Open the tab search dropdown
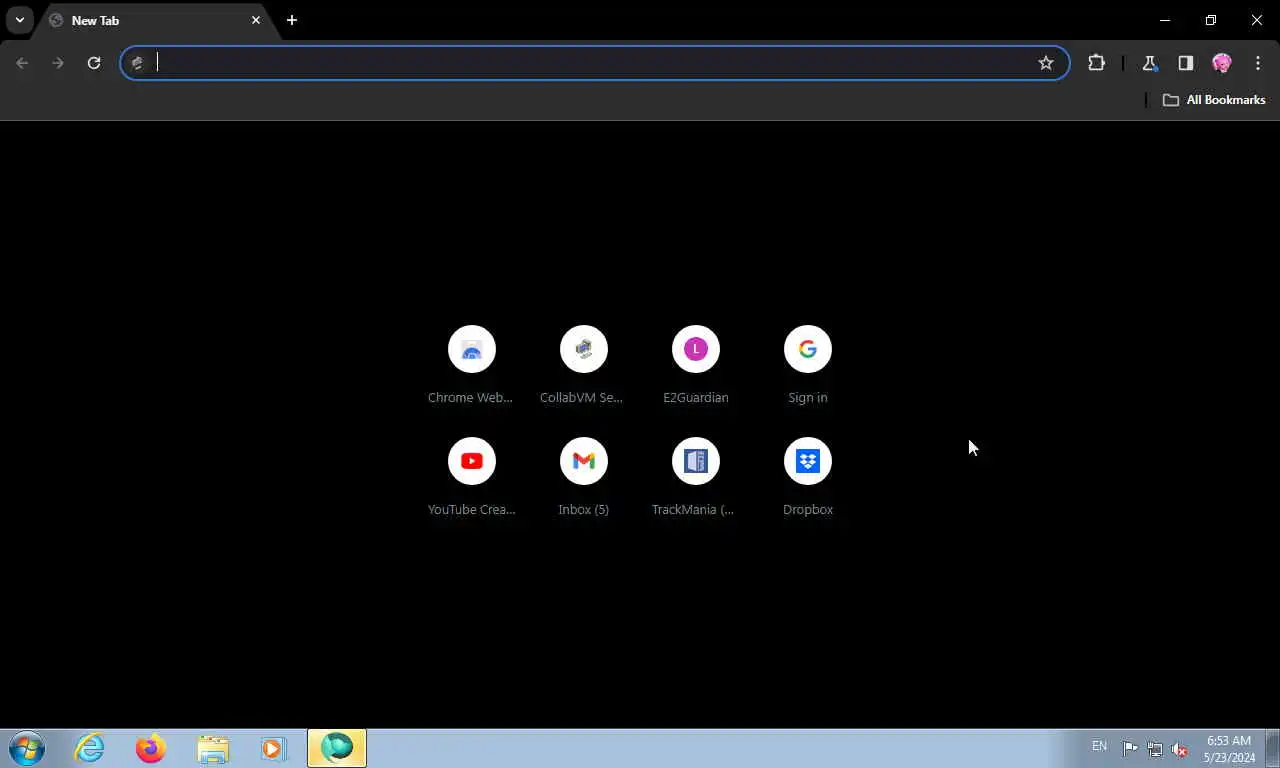Image resolution: width=1280 pixels, height=768 pixels. [19, 20]
